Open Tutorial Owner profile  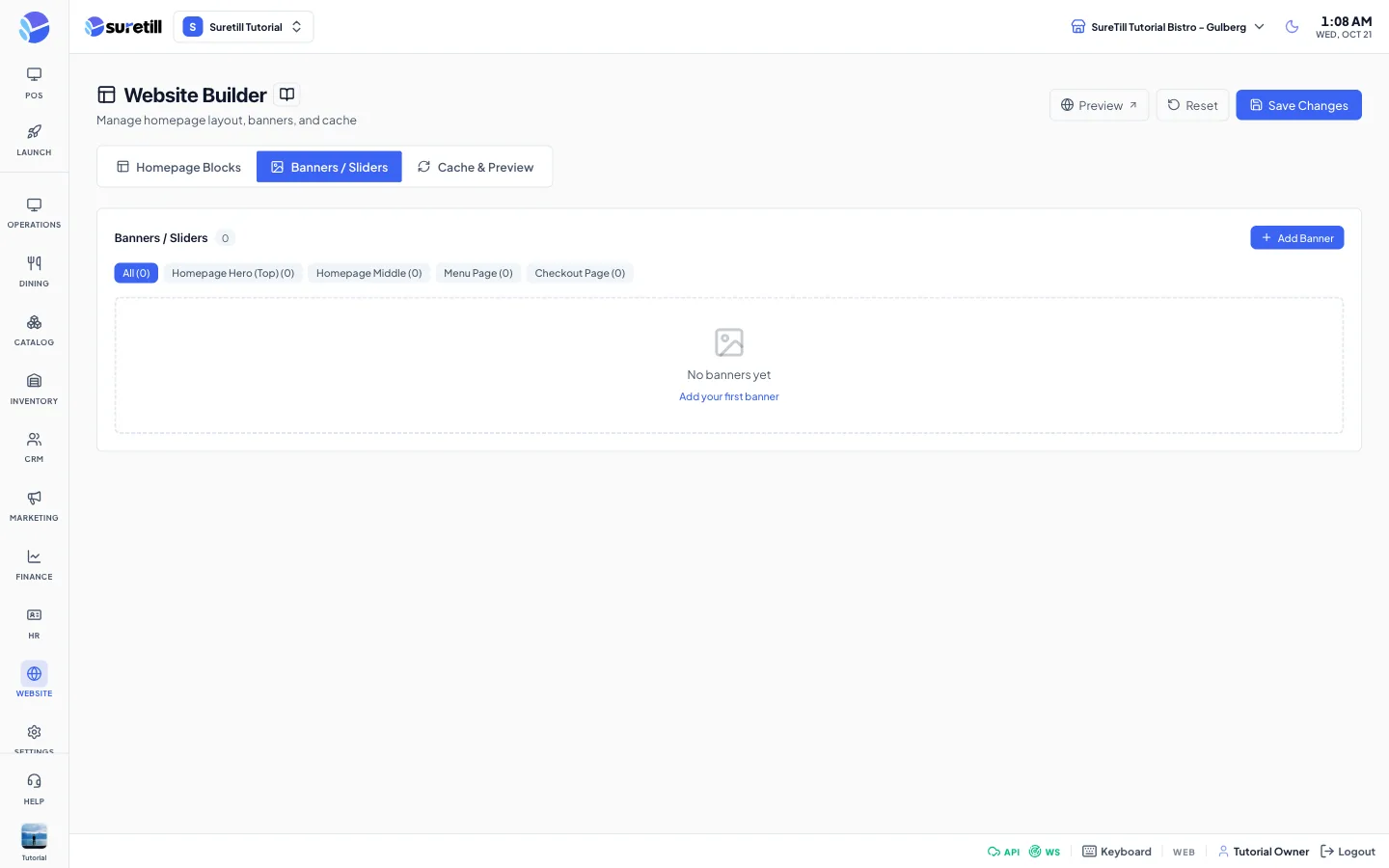click(x=1264, y=852)
